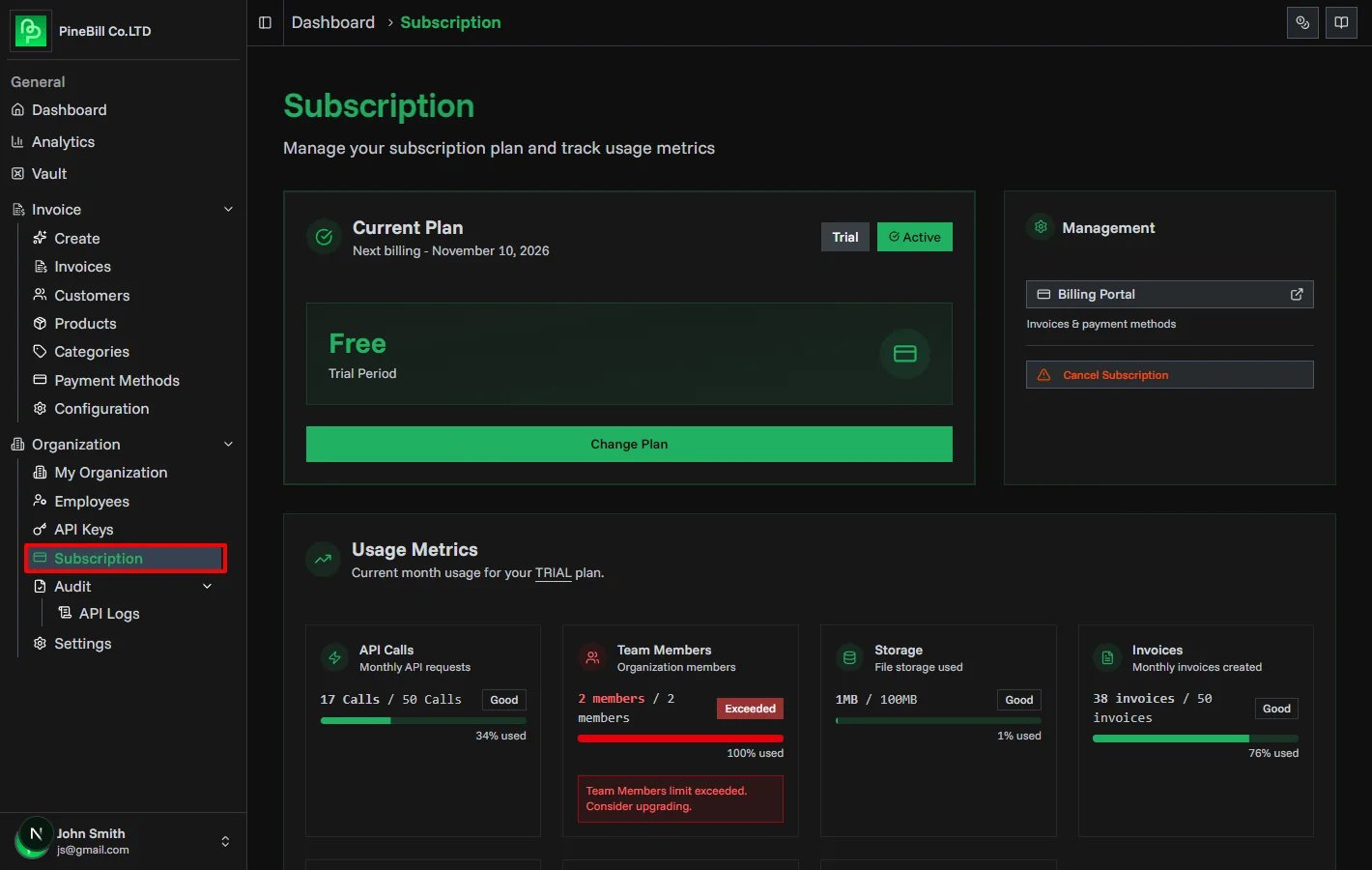Image resolution: width=1372 pixels, height=870 pixels.
Task: Click the My Organization building icon
Action: click(x=40, y=472)
